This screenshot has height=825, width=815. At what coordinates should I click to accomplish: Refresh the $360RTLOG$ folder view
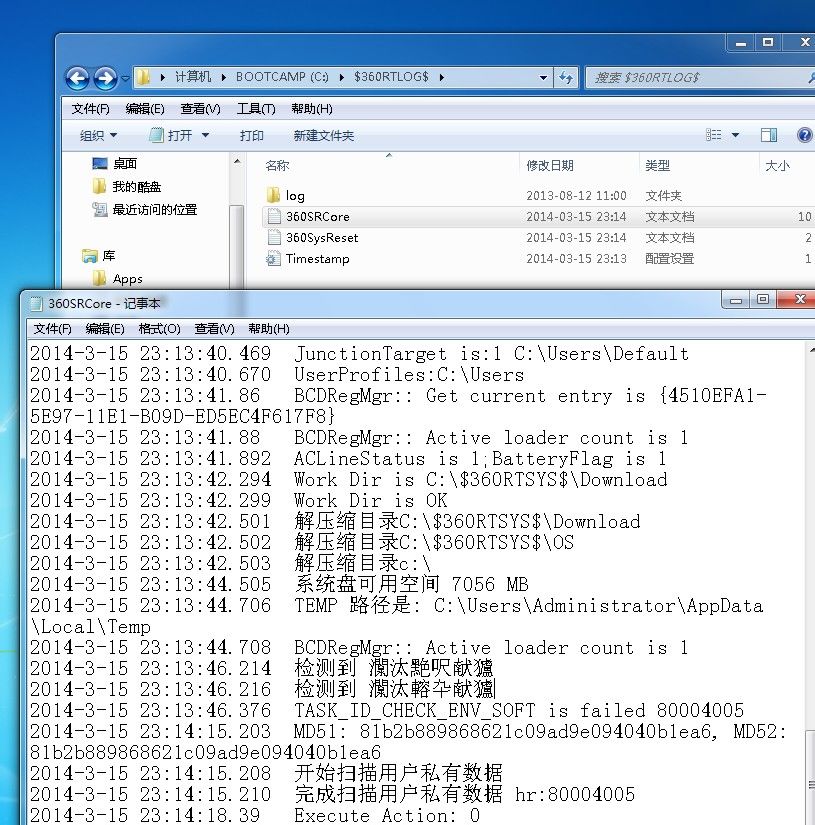point(567,78)
